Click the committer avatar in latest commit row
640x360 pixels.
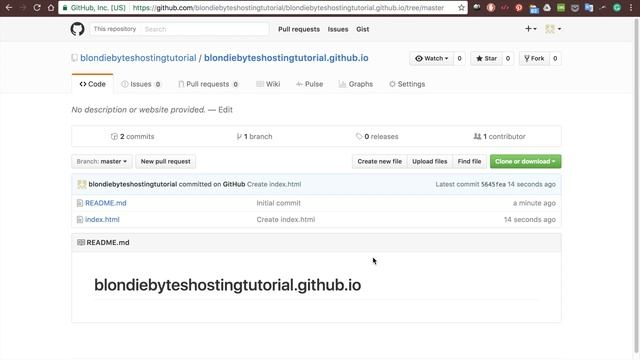point(82,184)
